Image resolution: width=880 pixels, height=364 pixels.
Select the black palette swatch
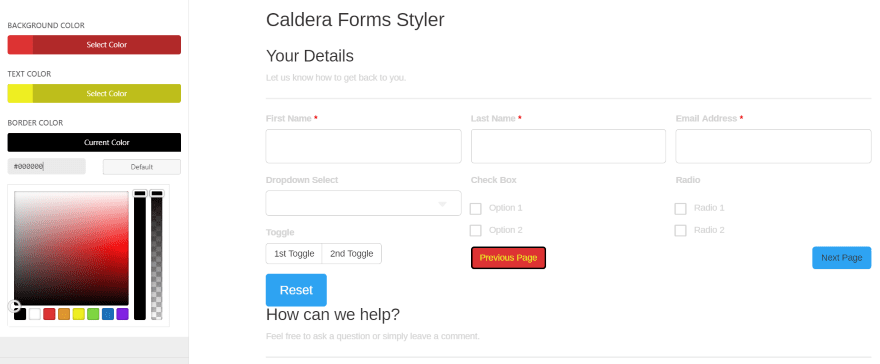[x=20, y=314]
